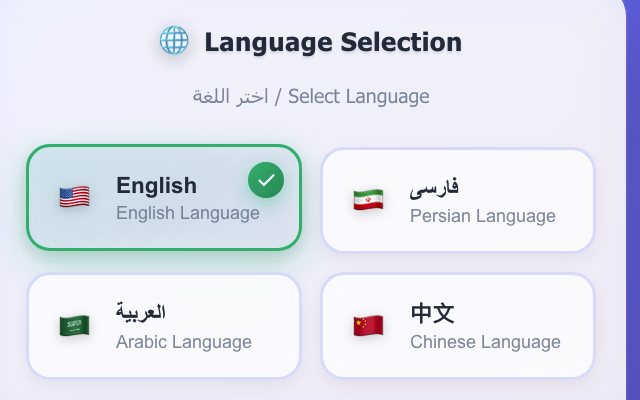Click the "فارسی" language name
The height and width of the screenshot is (400, 640).
tap(435, 187)
